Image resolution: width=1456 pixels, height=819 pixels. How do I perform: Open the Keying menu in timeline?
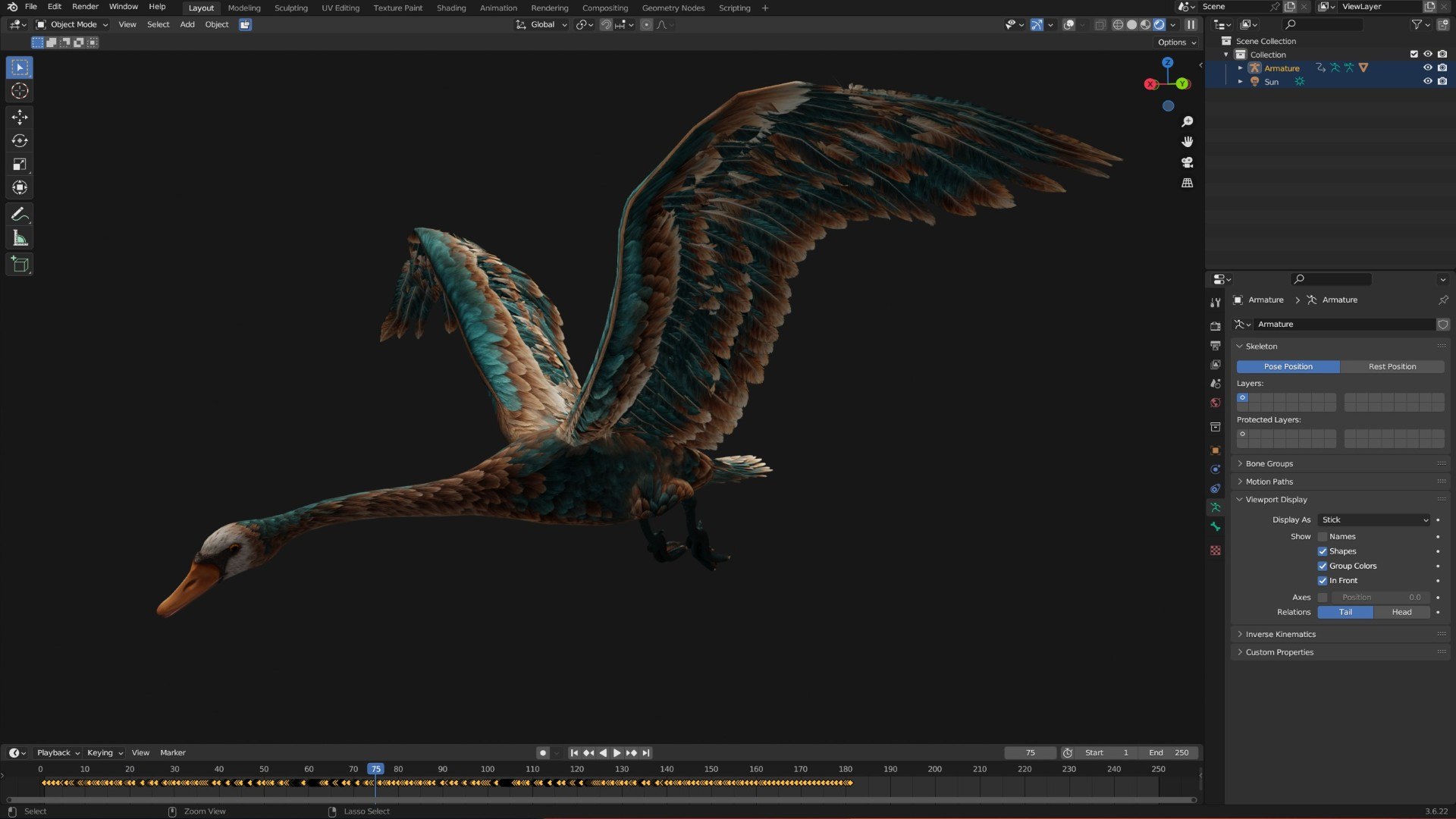pyautogui.click(x=105, y=753)
